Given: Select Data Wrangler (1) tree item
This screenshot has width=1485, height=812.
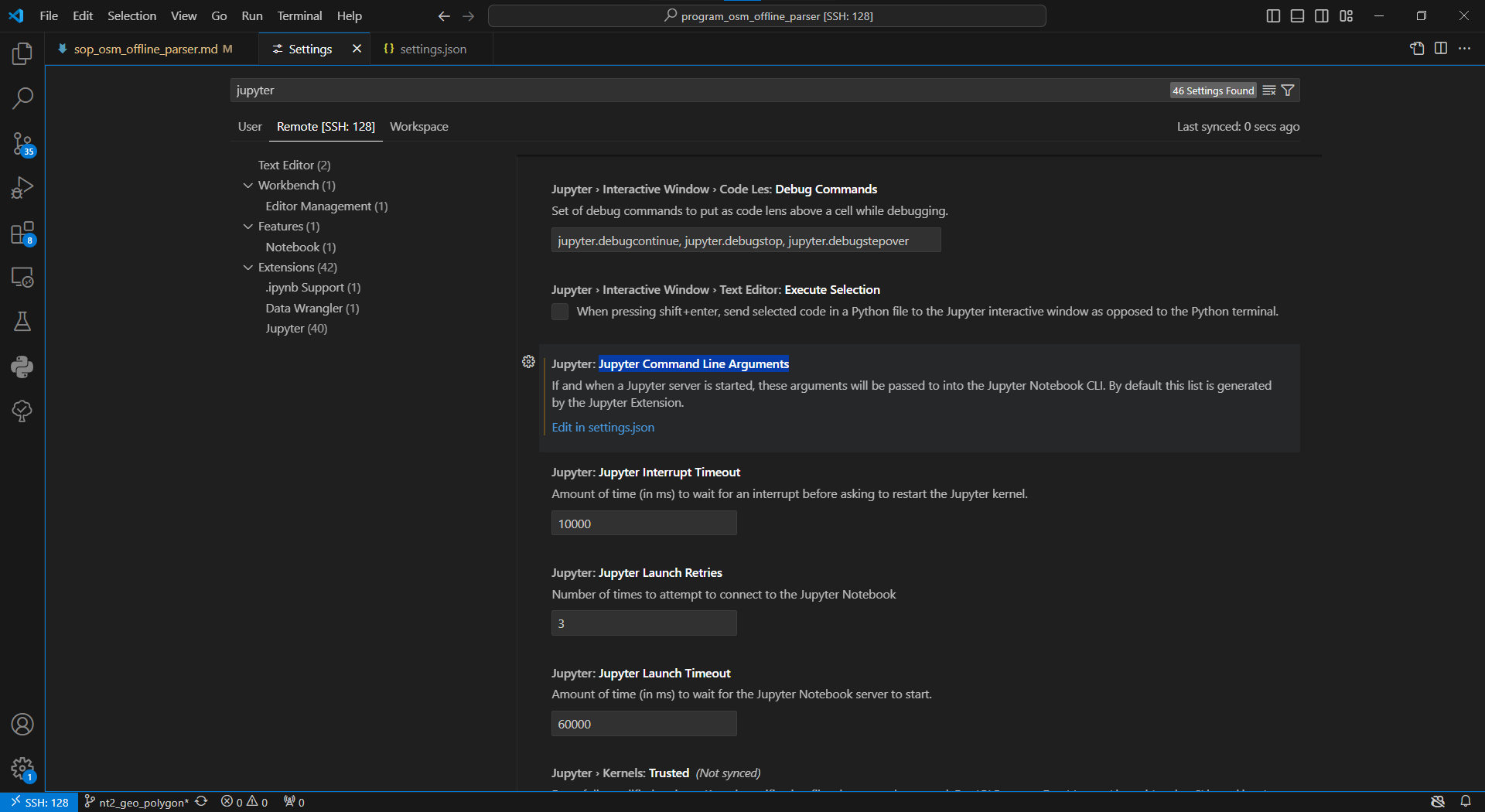Looking at the screenshot, I should point(312,309).
